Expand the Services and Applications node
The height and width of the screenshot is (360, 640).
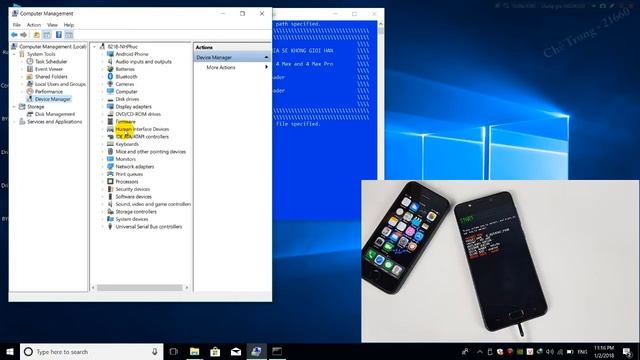click(15, 122)
